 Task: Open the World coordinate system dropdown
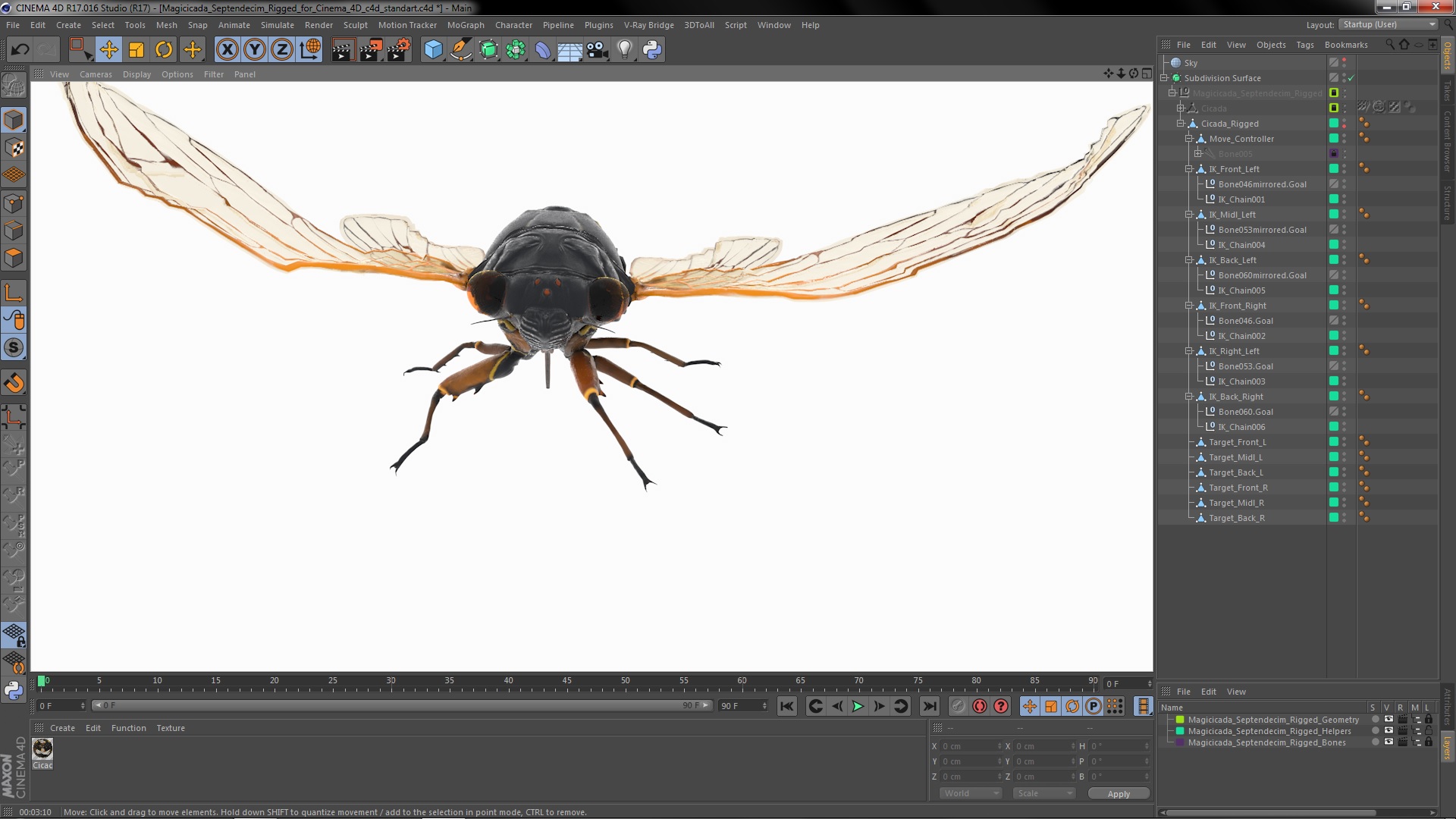click(971, 793)
